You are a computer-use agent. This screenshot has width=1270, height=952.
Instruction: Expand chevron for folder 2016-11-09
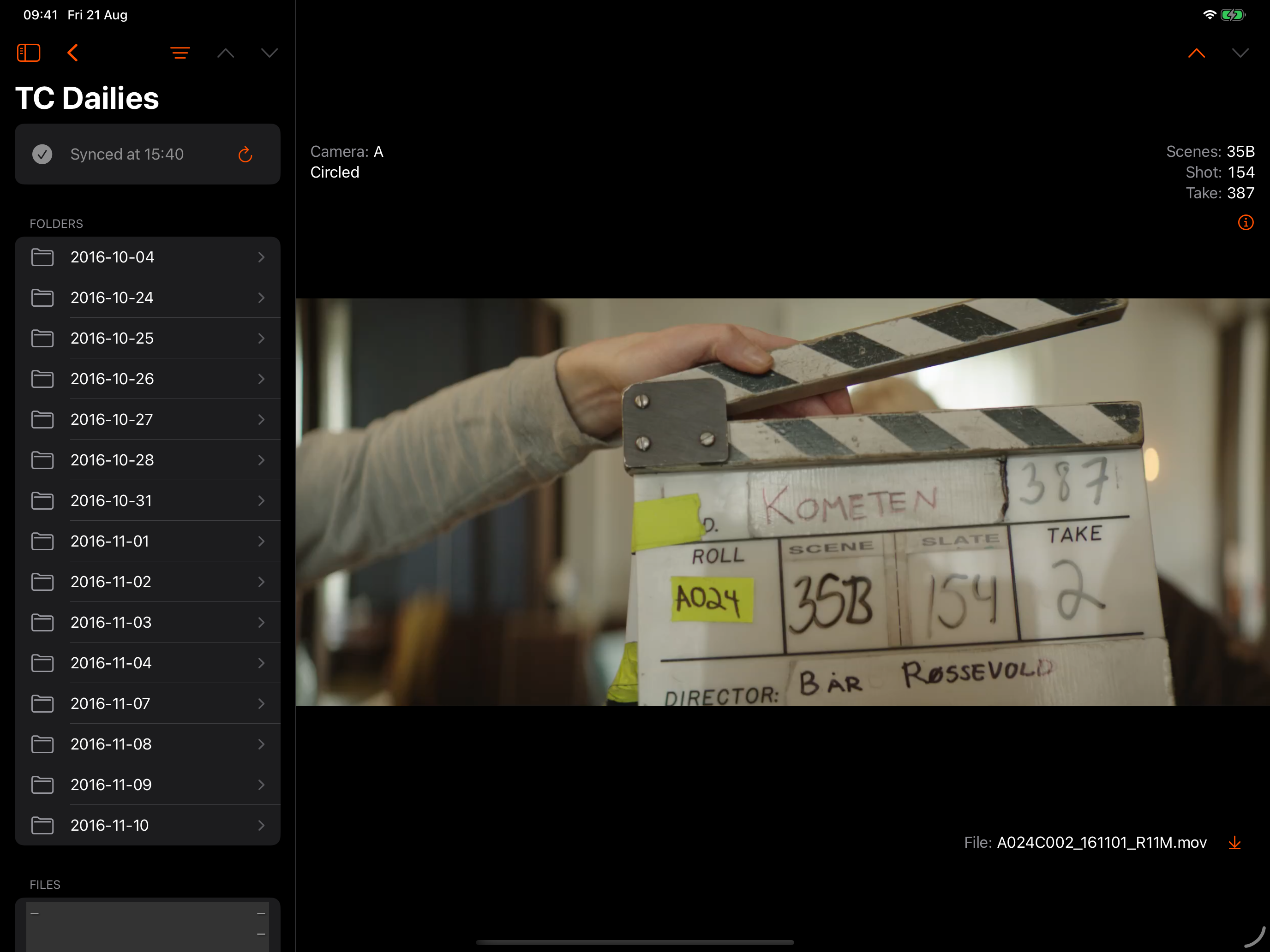pyautogui.click(x=261, y=785)
